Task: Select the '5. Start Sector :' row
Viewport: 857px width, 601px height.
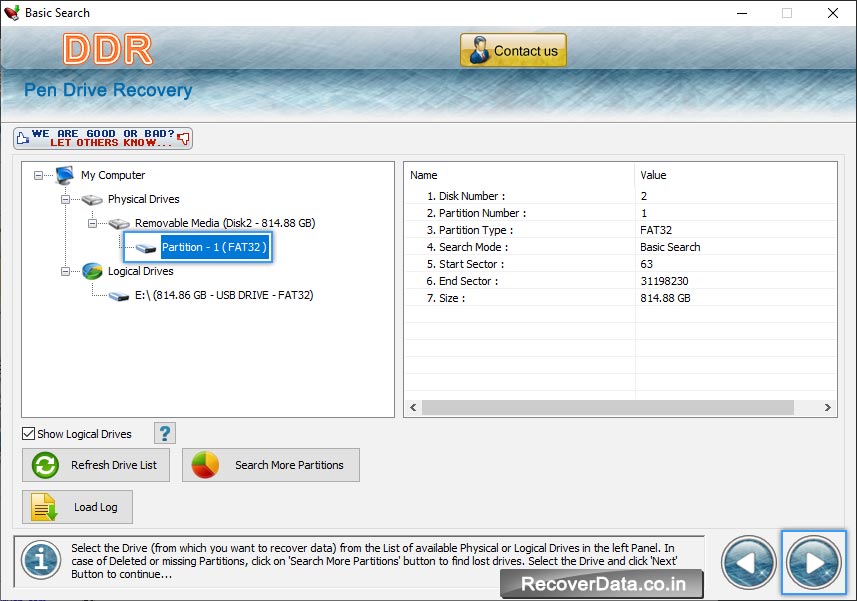Action: (621, 264)
